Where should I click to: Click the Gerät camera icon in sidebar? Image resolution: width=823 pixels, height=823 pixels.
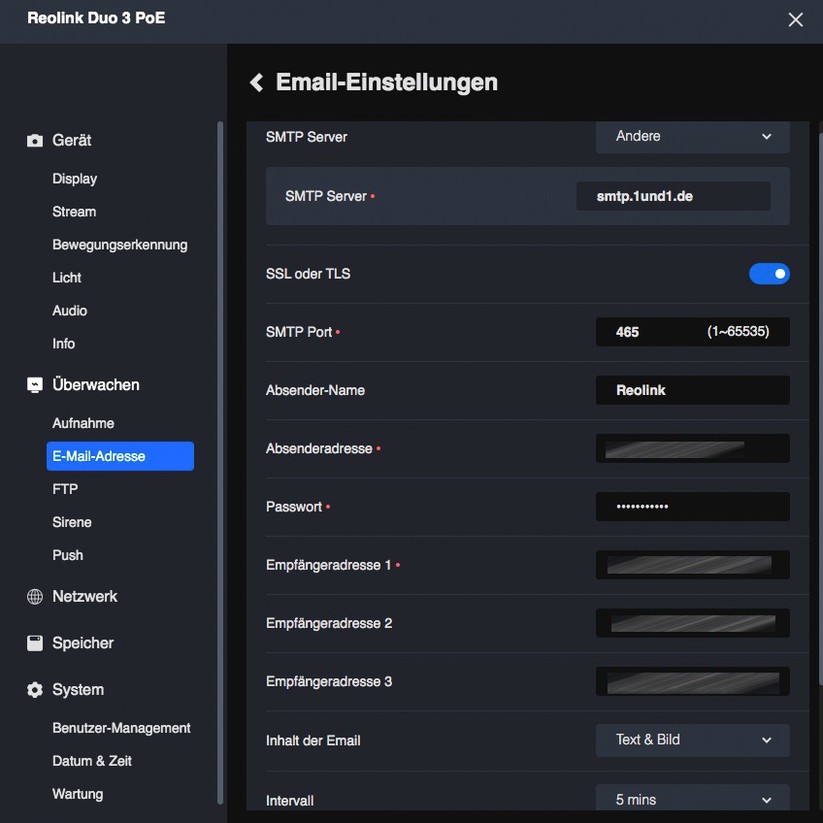coord(33,140)
